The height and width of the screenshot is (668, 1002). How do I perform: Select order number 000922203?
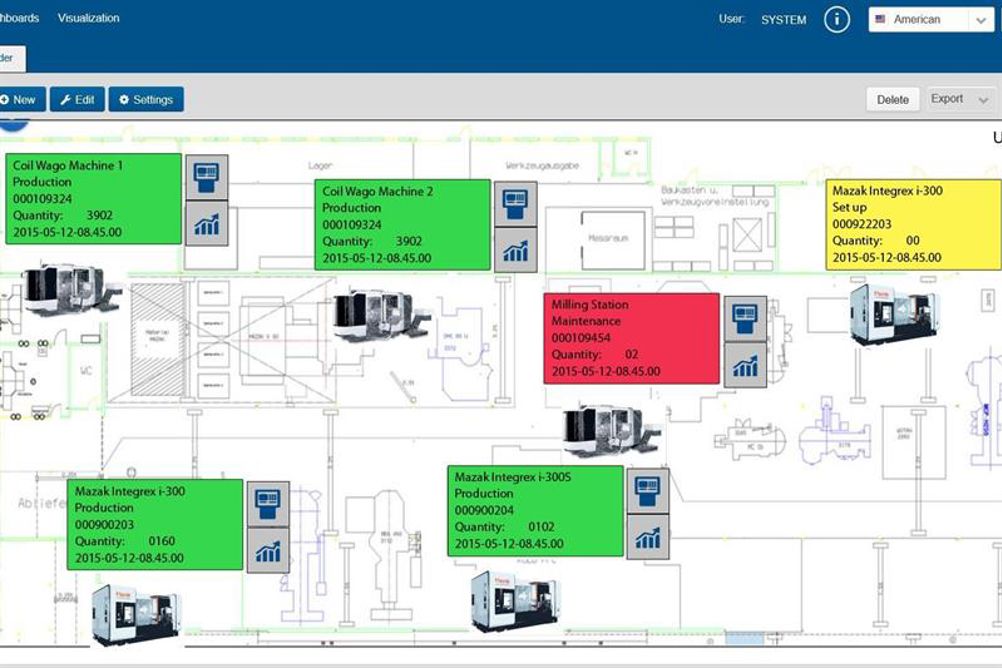click(x=861, y=224)
